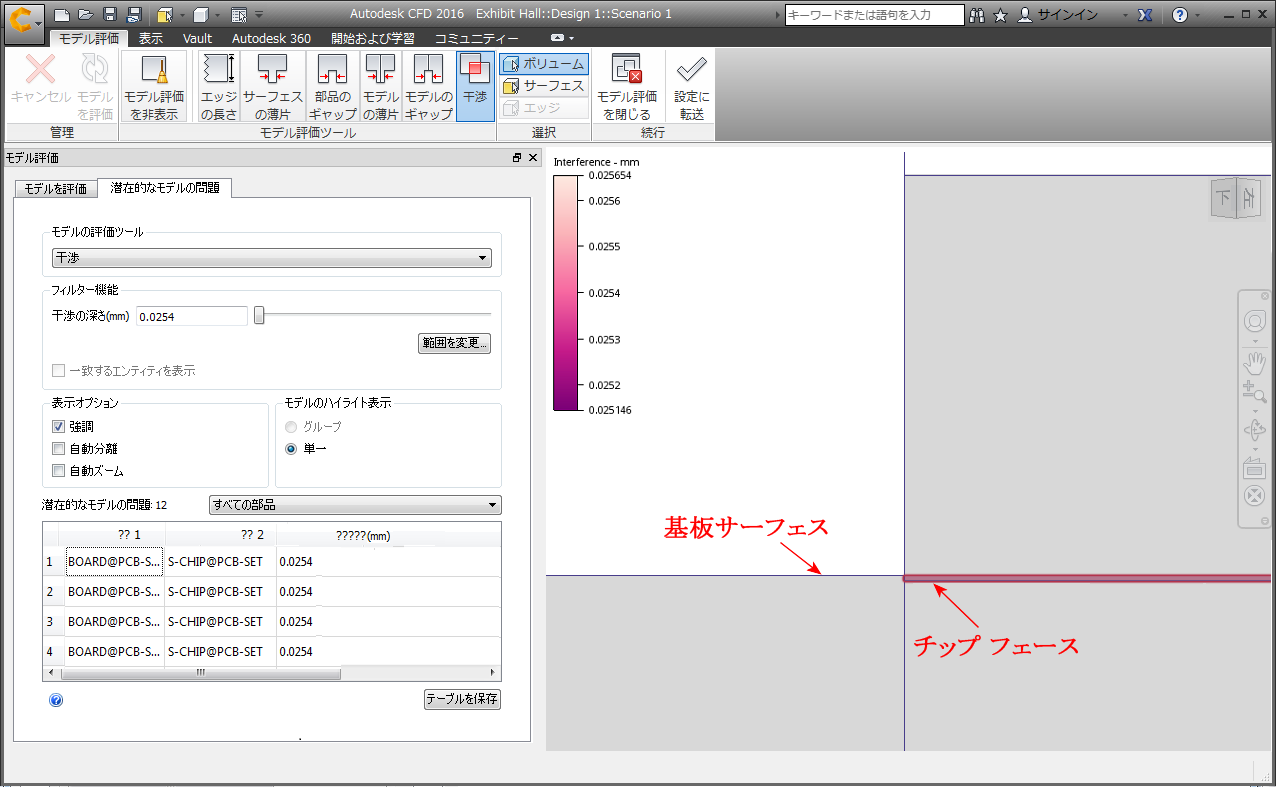Click the 0.0254 value in row 4
Image resolution: width=1276 pixels, height=787 pixels.
(x=296, y=652)
